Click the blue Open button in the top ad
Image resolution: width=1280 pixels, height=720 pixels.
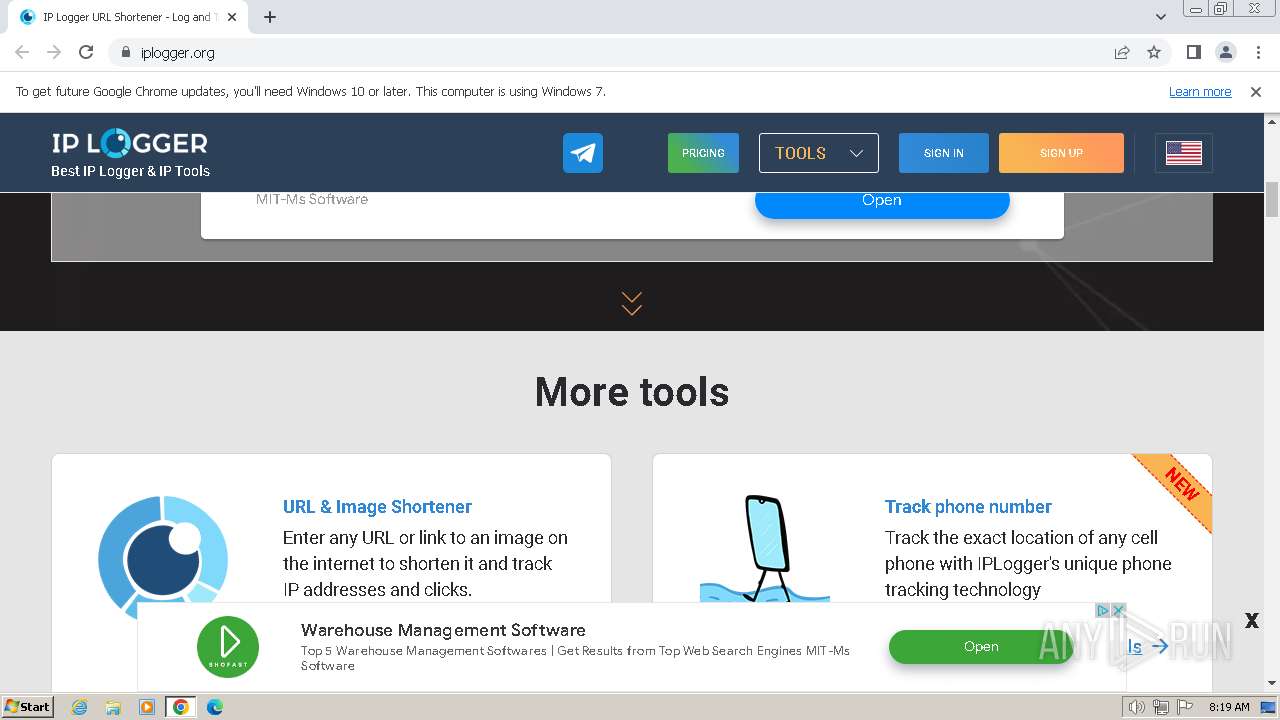coord(882,202)
